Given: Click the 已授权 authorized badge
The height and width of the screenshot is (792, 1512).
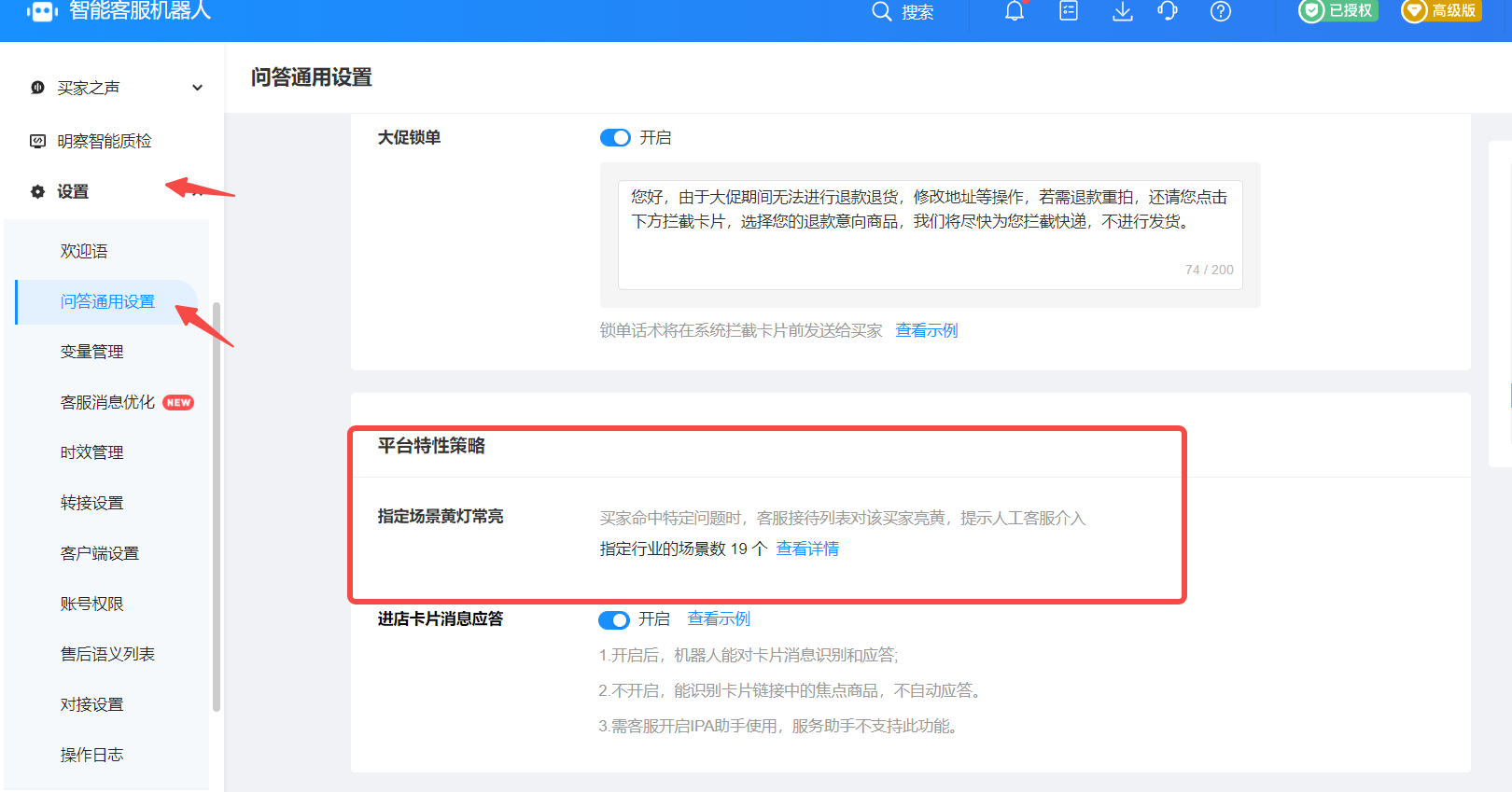Looking at the screenshot, I should [1338, 11].
